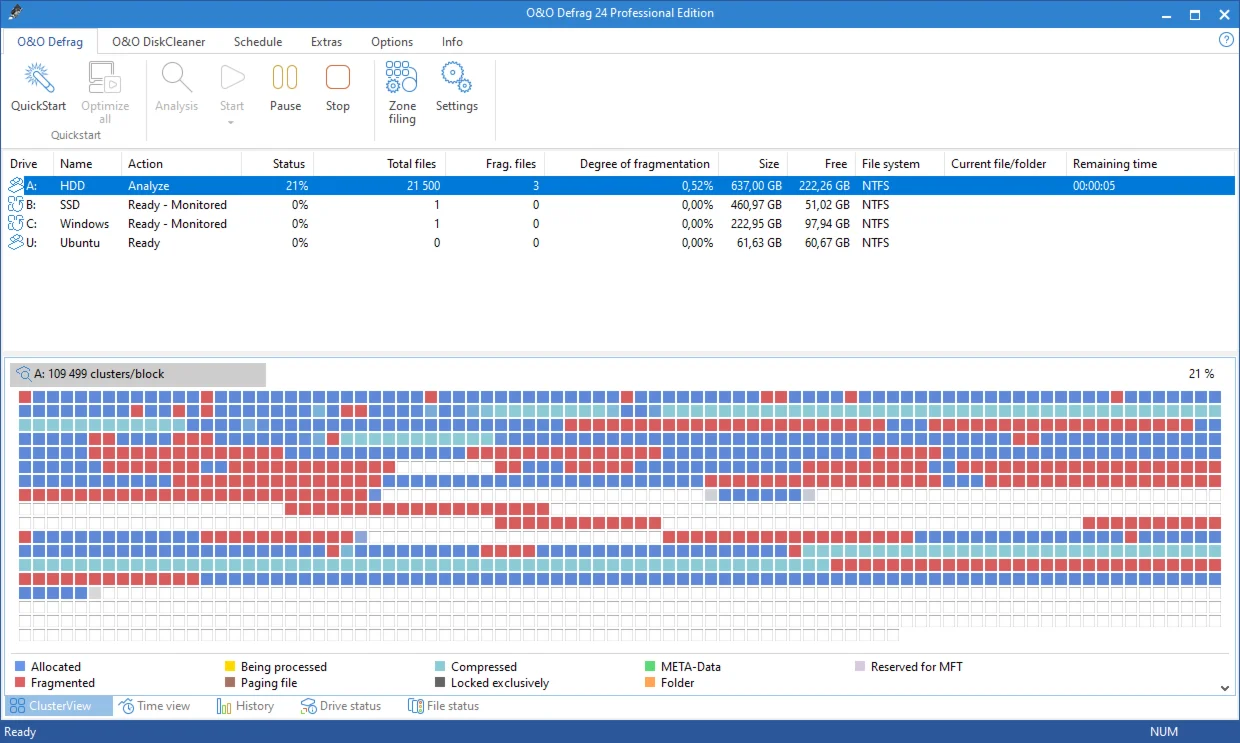Click the red Fragmented legend swatch
This screenshot has height=743, width=1240.
pyautogui.click(x=20, y=683)
